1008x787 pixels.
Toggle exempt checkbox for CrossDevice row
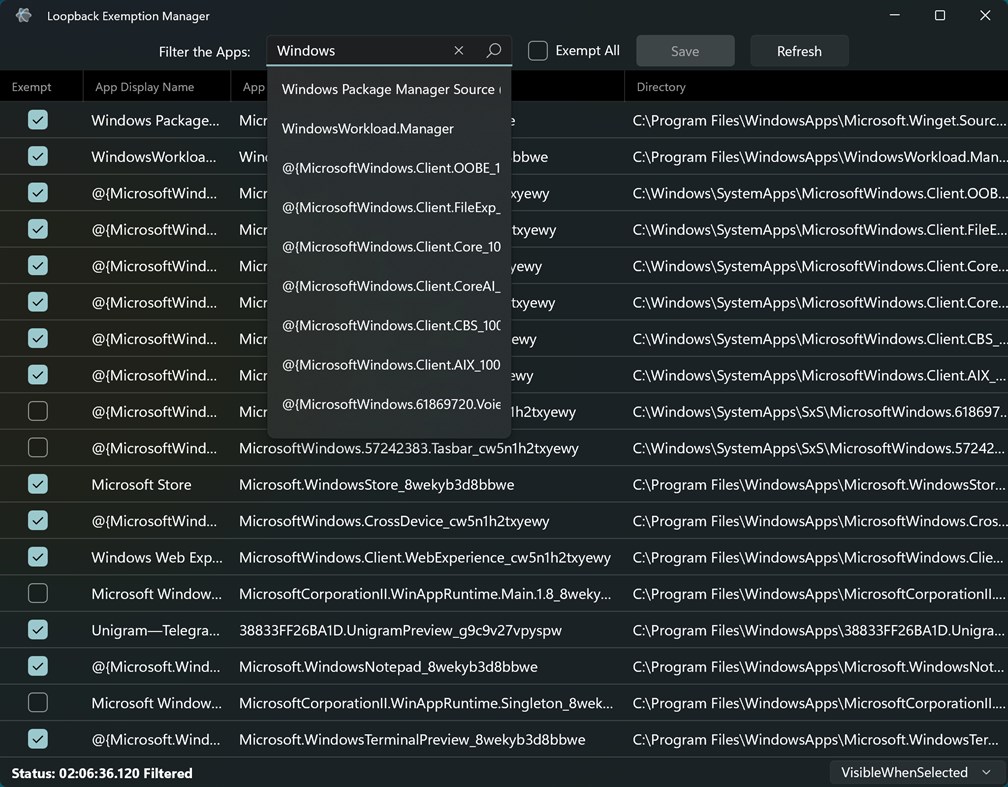pos(38,520)
